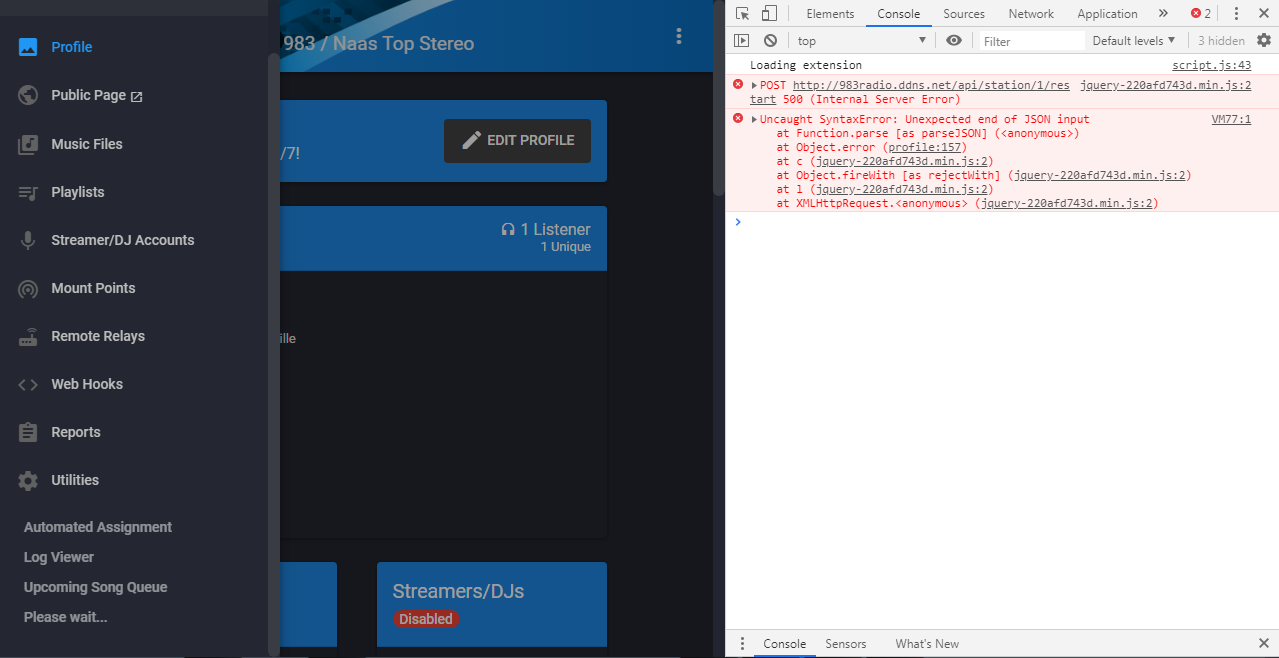1279x658 pixels.
Task: Click the EDIT PROFILE button
Action: (517, 141)
